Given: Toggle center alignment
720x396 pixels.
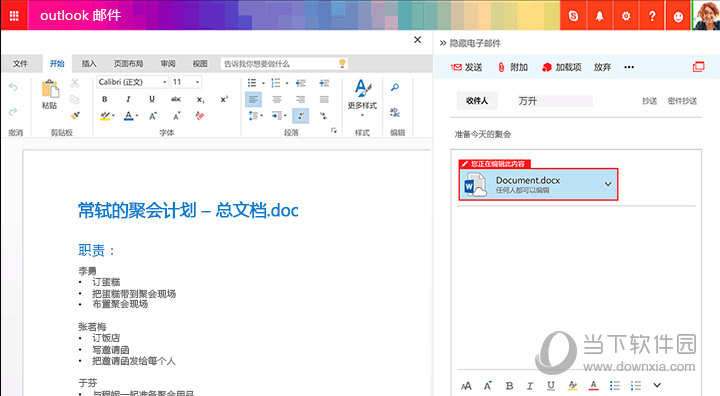Looking at the screenshot, I should pos(277,99).
